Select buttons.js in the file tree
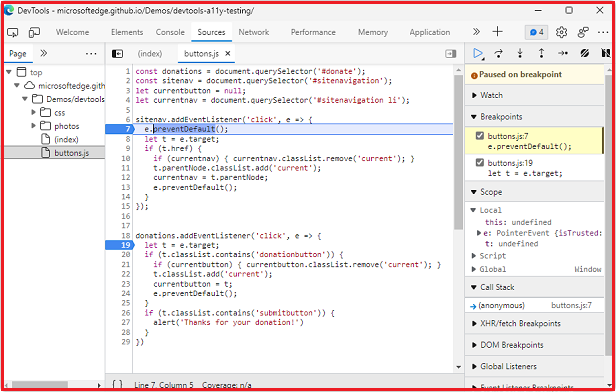Image resolution: width=616 pixels, height=392 pixels. pyautogui.click(x=72, y=153)
